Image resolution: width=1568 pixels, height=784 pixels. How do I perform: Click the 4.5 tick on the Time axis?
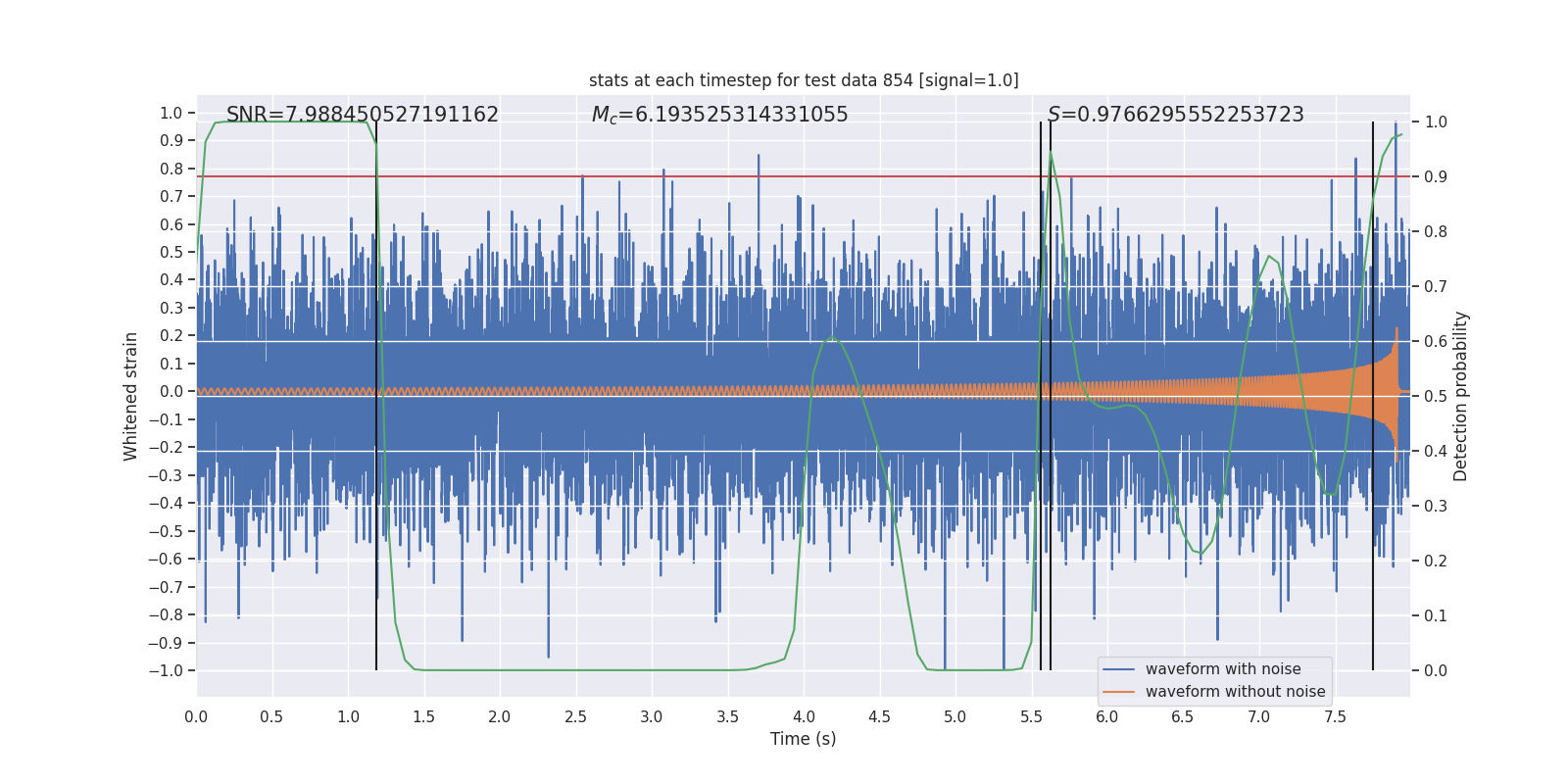coord(879,716)
